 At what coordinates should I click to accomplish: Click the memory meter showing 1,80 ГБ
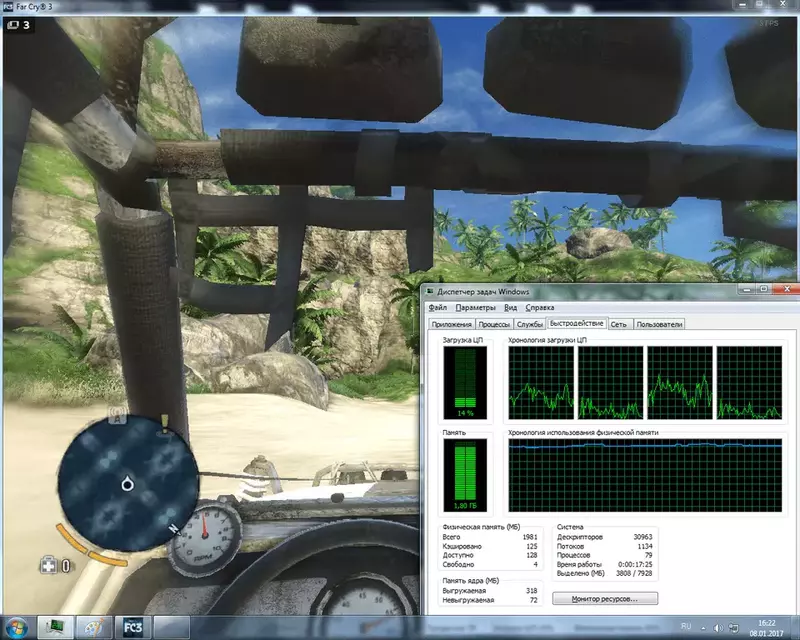point(465,476)
